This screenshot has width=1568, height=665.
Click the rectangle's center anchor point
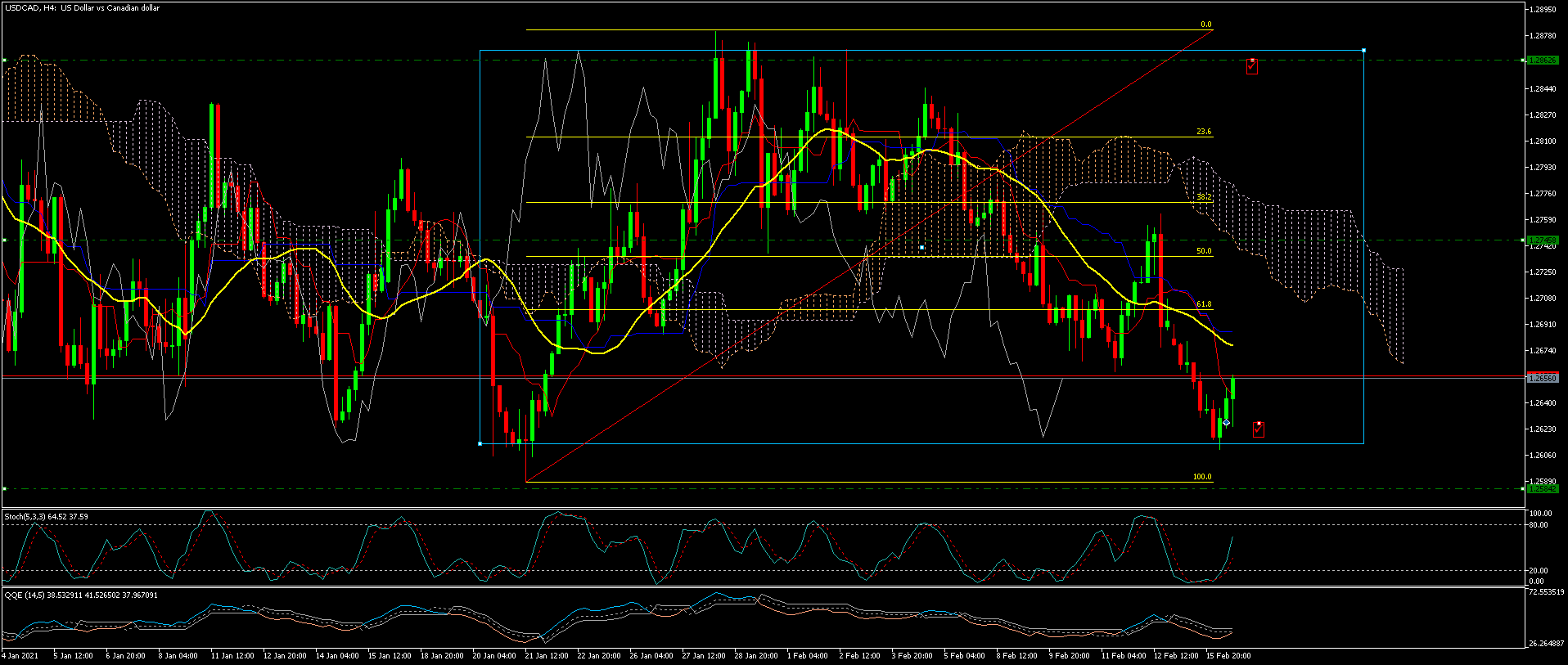click(922, 247)
